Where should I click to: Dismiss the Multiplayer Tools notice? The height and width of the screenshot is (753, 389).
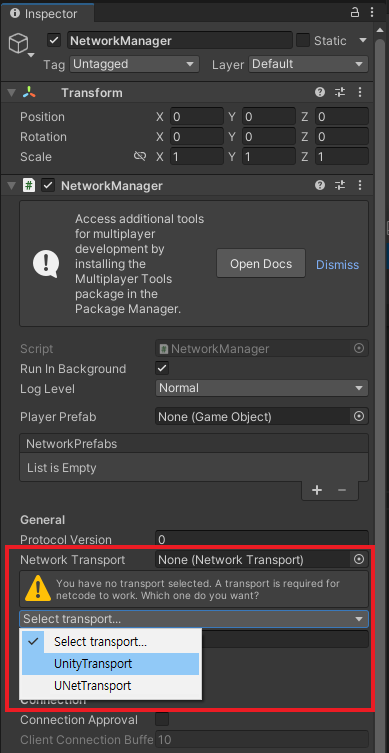337,265
